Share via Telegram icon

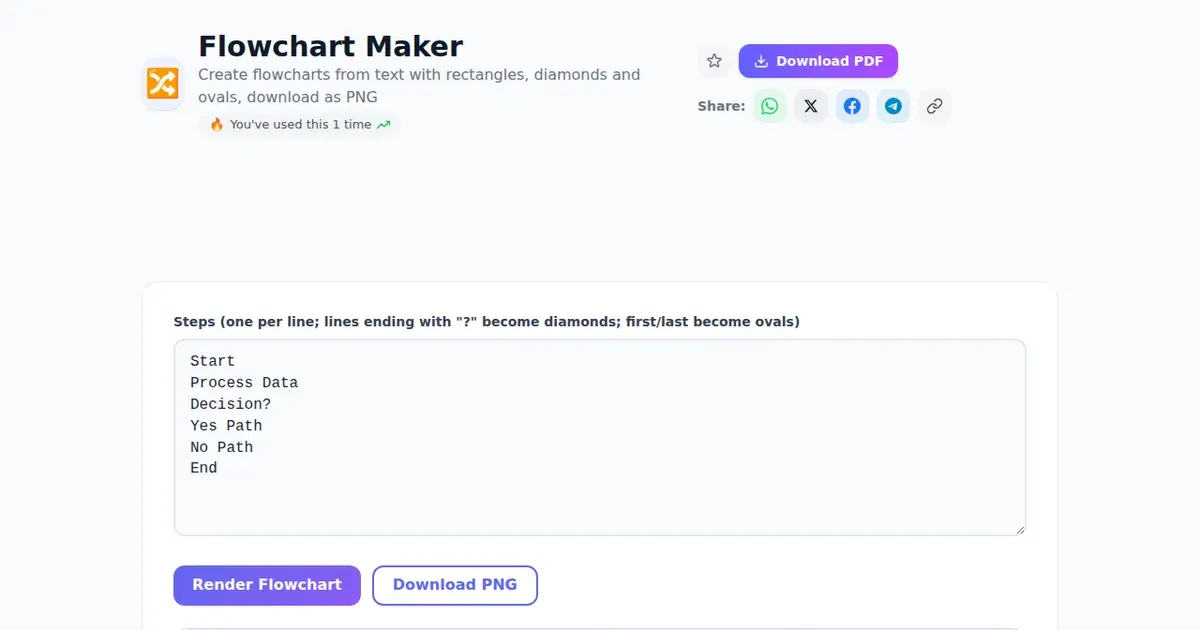pos(893,106)
